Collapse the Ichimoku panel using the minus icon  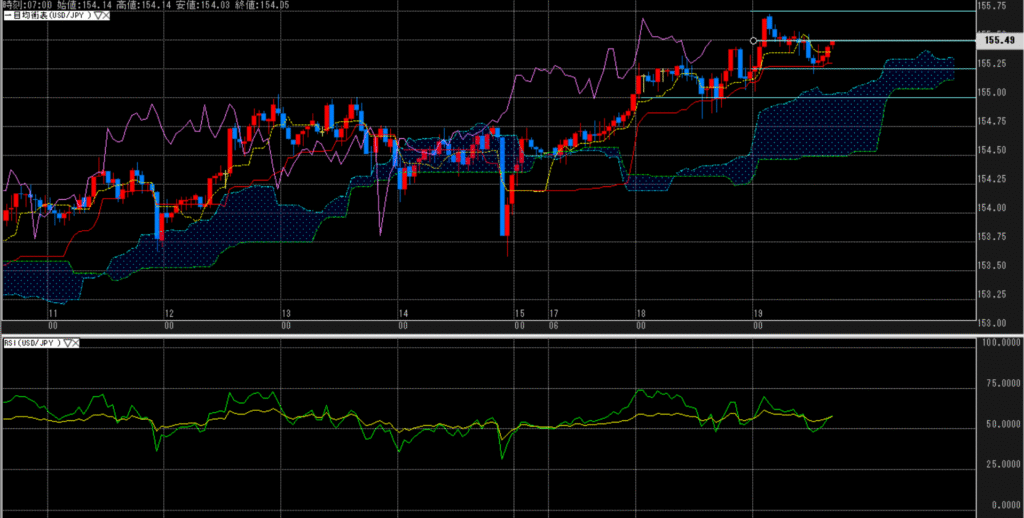pyautogui.click(x=4, y=17)
